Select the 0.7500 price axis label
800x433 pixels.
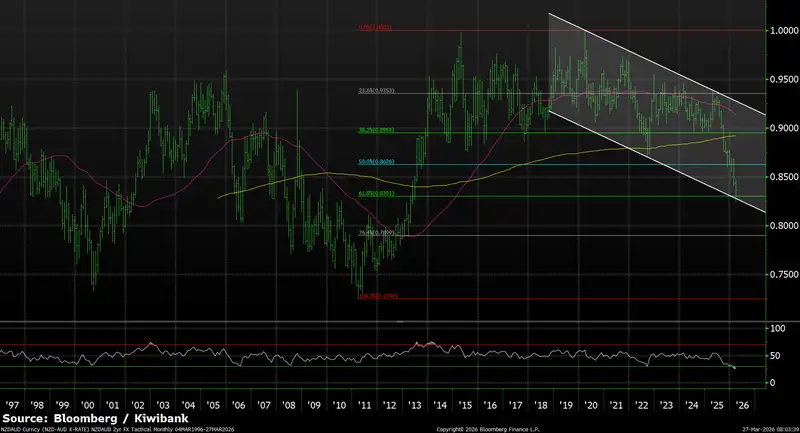tap(782, 274)
